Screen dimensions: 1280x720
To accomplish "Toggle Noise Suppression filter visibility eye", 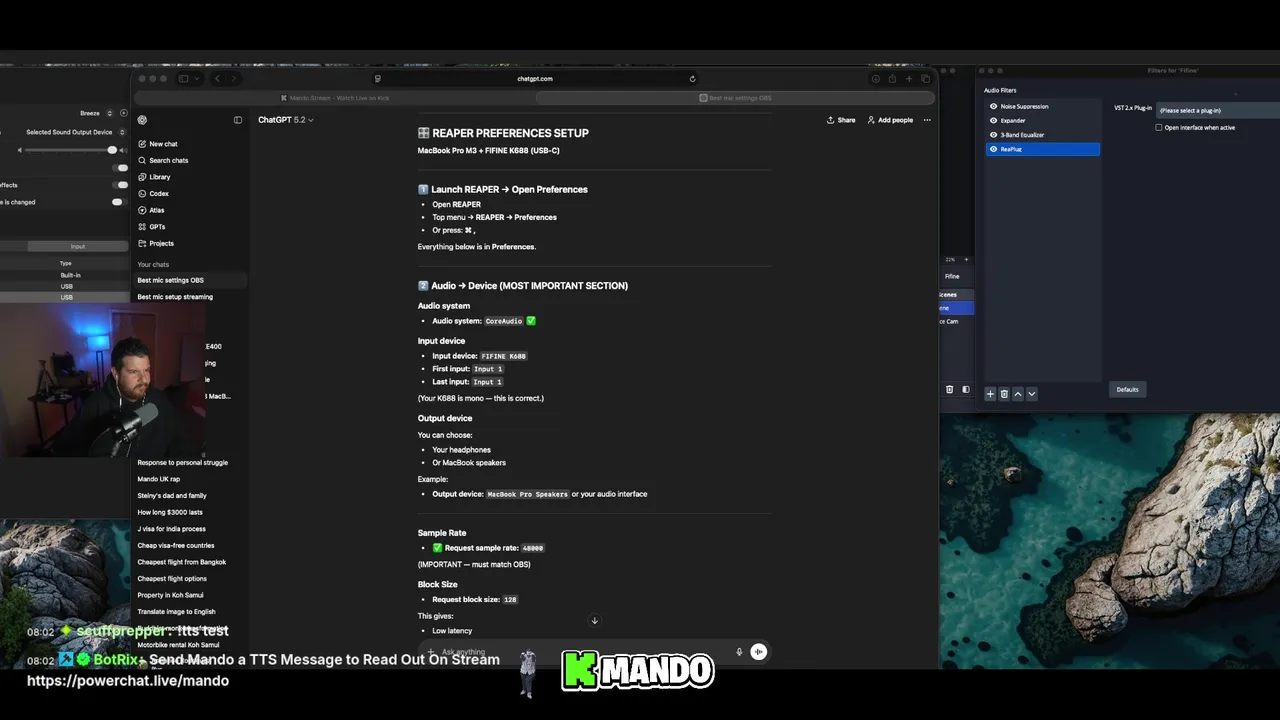I will pyautogui.click(x=993, y=106).
